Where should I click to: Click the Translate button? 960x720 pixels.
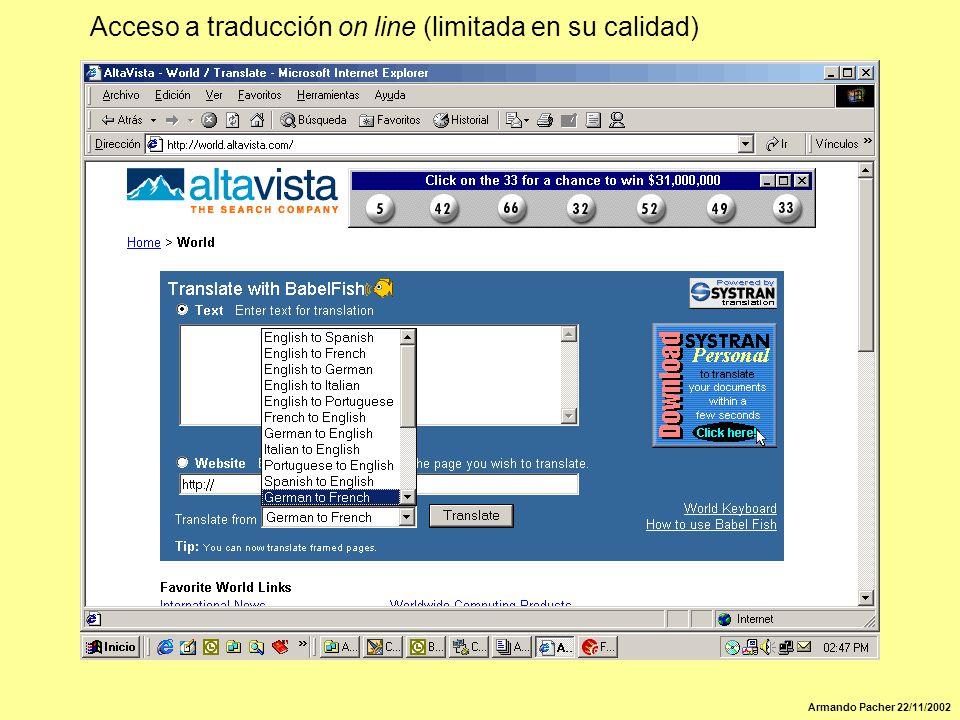tap(471, 516)
